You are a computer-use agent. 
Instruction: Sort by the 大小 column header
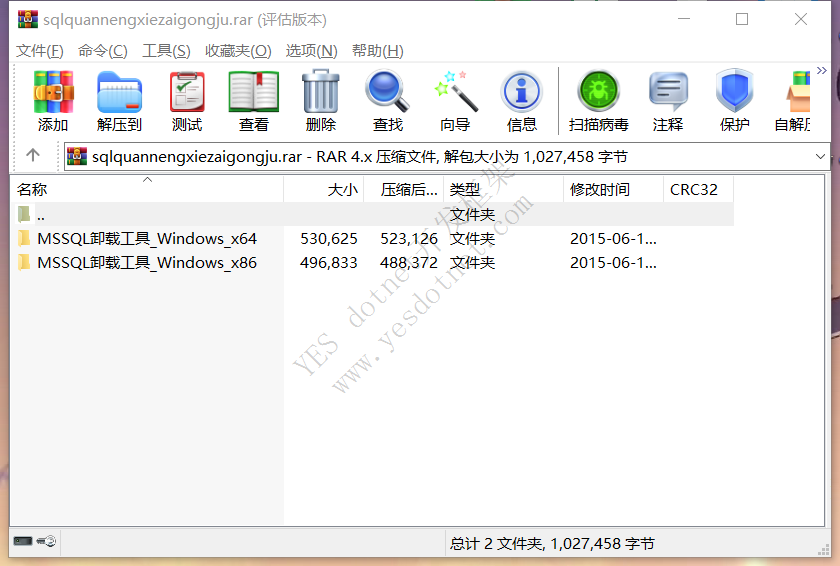tap(324, 190)
